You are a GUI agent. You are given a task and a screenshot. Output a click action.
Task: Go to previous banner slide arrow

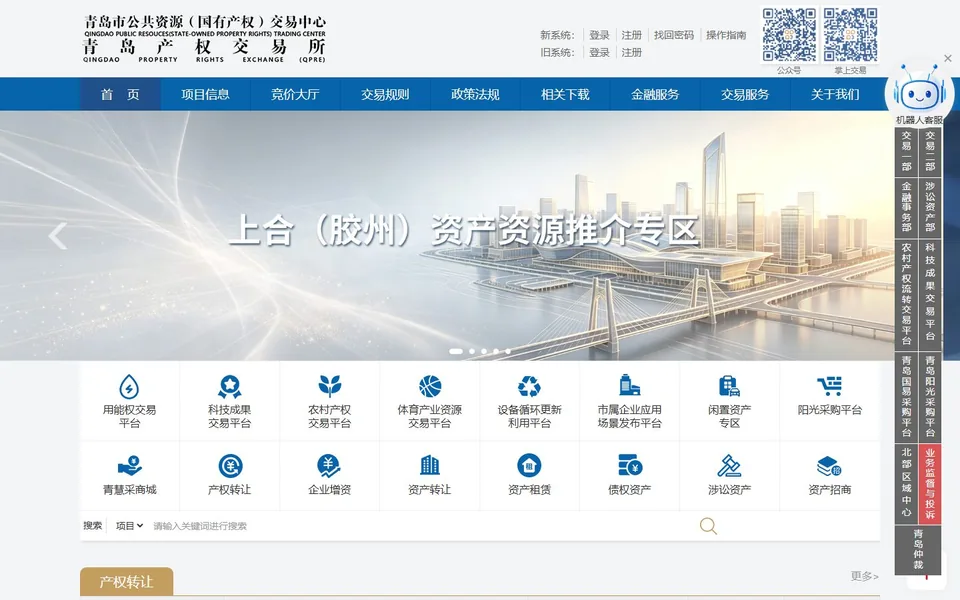pos(58,236)
